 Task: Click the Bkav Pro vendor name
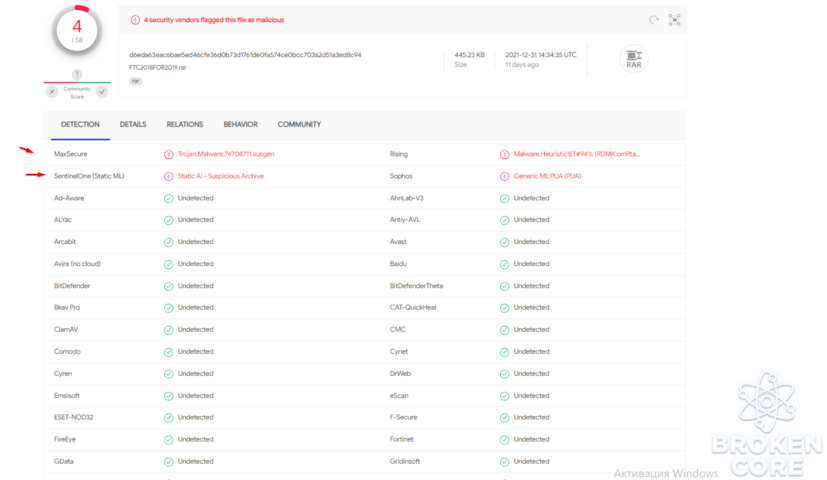[x=67, y=308]
